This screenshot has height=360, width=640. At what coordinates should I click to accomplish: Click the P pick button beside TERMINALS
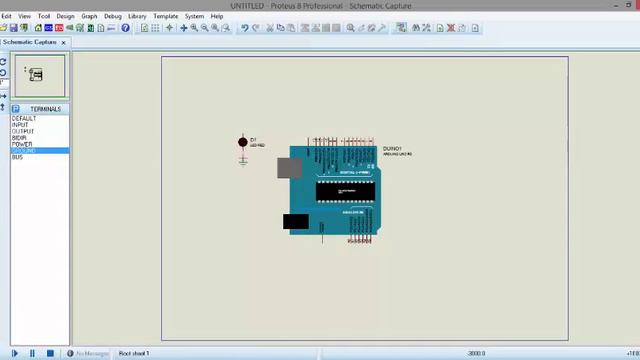[x=16, y=109]
